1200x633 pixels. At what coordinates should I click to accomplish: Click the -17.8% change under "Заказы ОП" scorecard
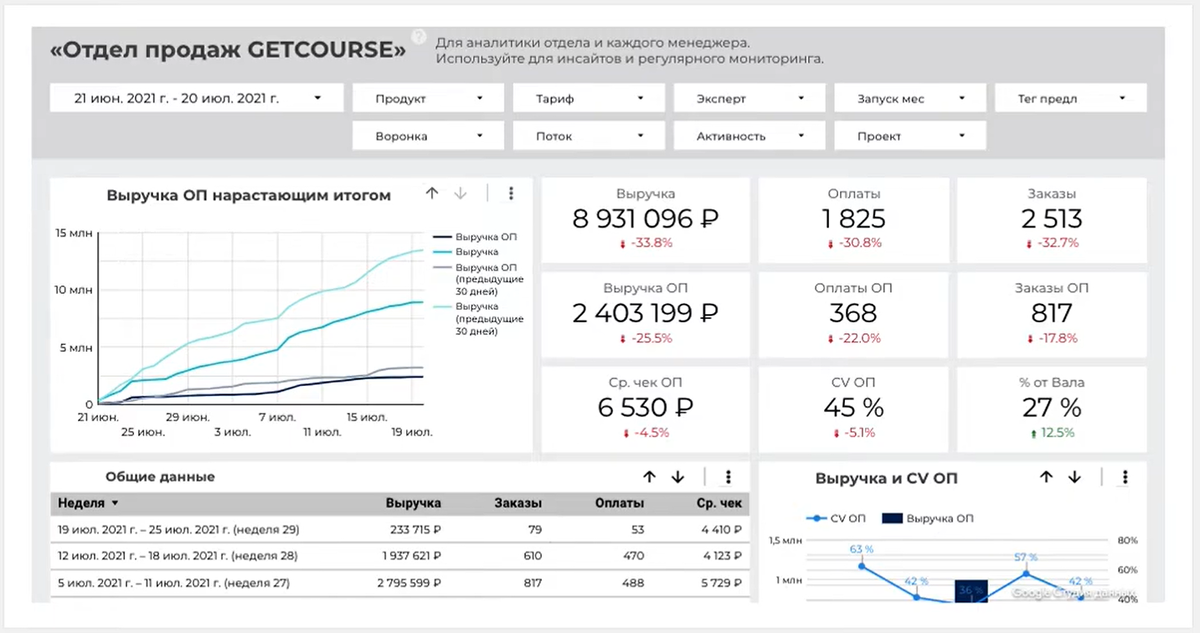tap(1052, 338)
